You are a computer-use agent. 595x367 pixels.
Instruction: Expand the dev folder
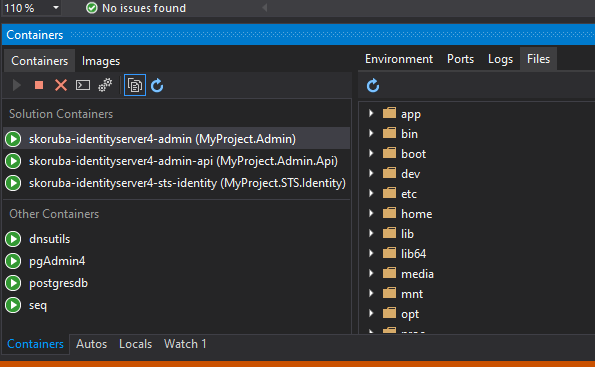371,173
